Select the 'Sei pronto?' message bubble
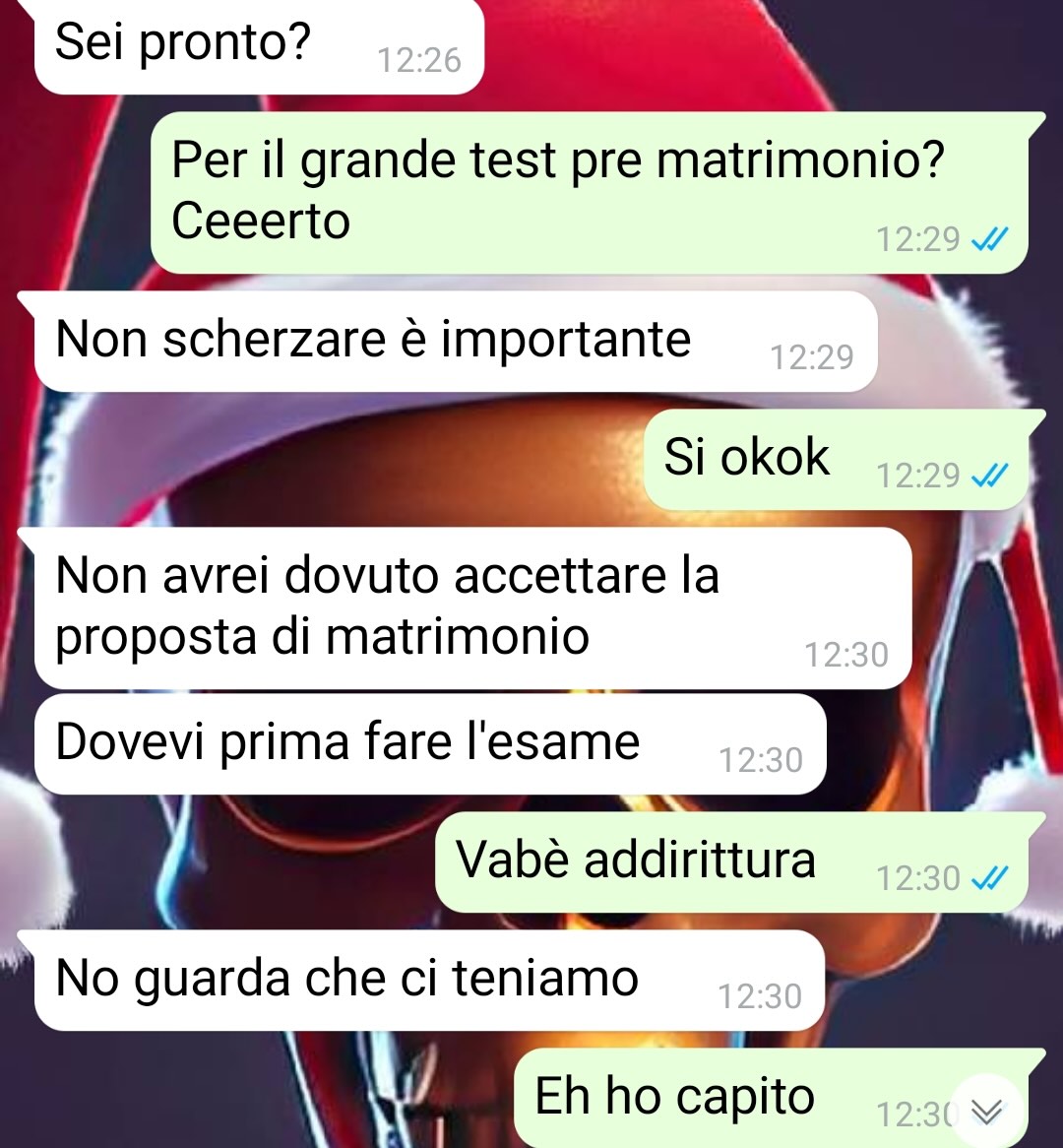 [259, 45]
